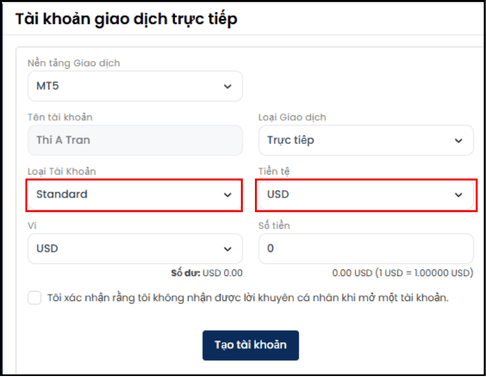Select the Tiền tệ USD currency dropdown

click(x=366, y=195)
